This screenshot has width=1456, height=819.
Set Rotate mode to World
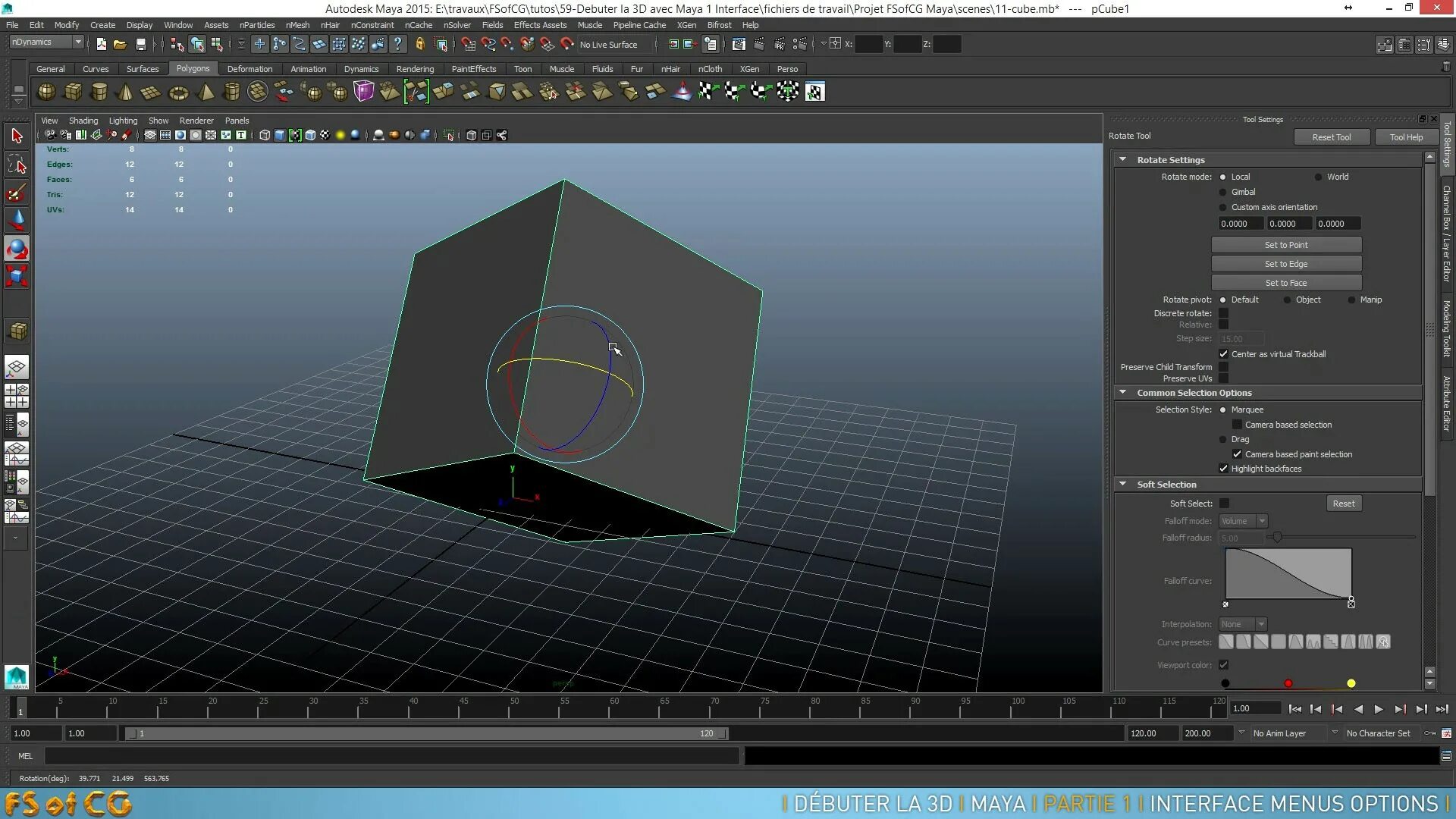1319,177
